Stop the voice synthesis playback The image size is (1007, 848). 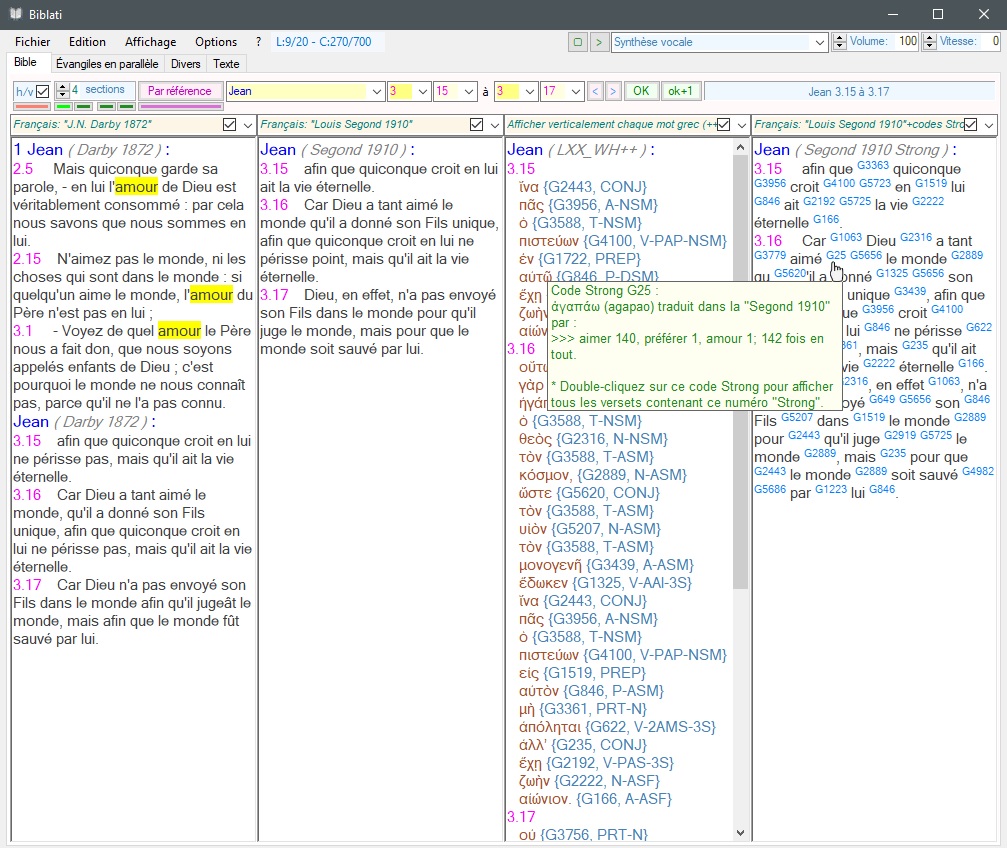click(578, 42)
